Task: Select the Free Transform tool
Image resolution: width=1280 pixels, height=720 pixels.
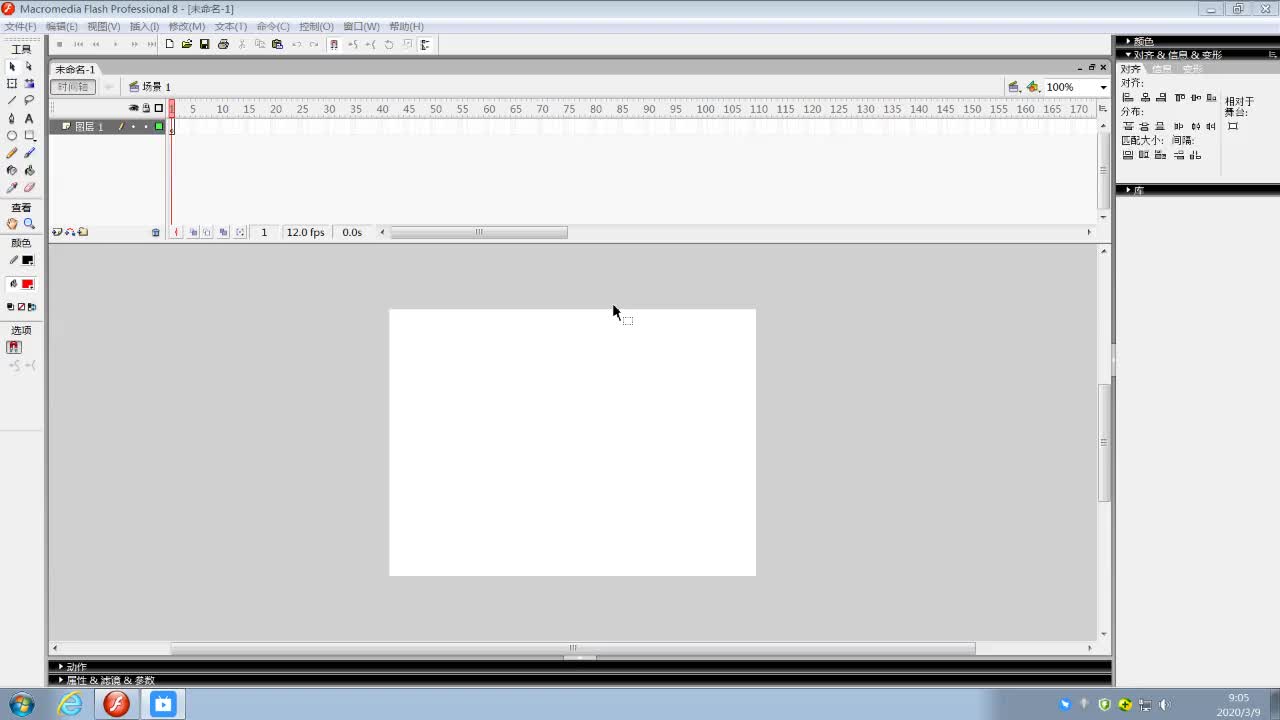Action: point(12,84)
